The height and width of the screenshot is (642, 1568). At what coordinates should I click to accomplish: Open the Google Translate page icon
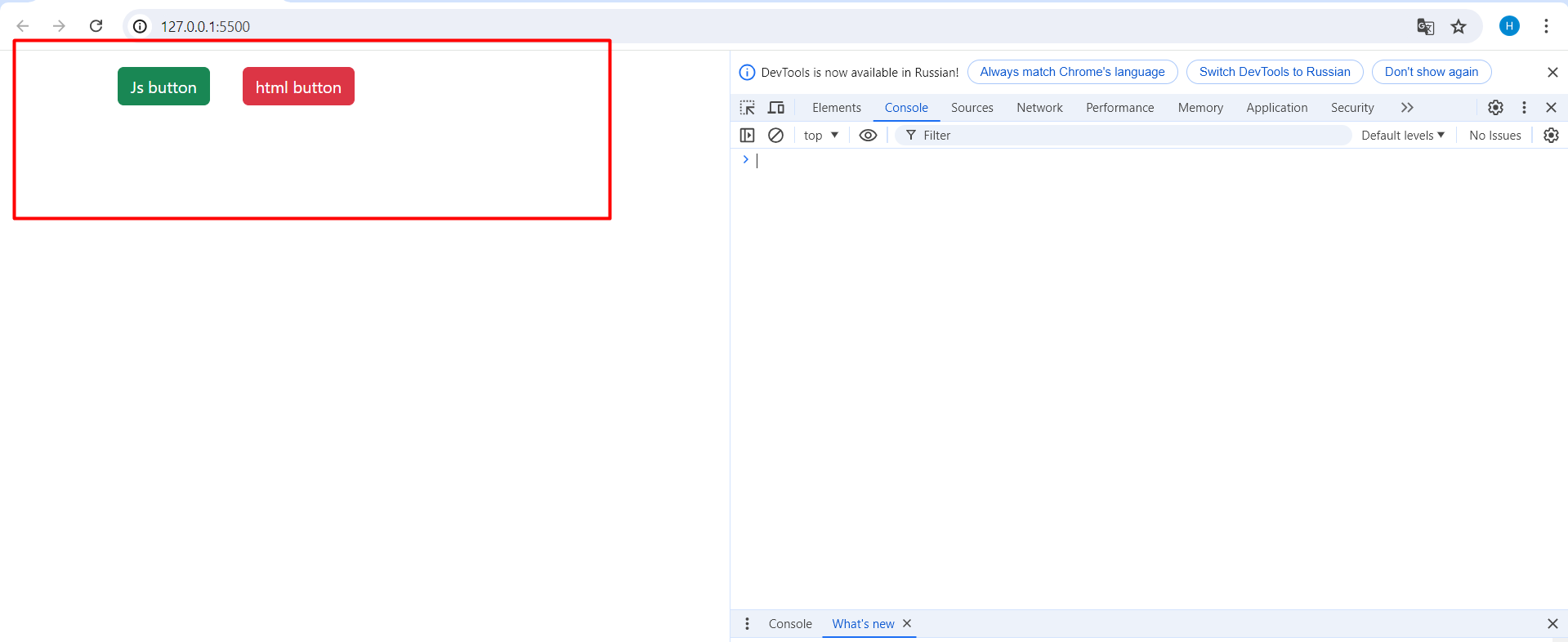click(1425, 27)
